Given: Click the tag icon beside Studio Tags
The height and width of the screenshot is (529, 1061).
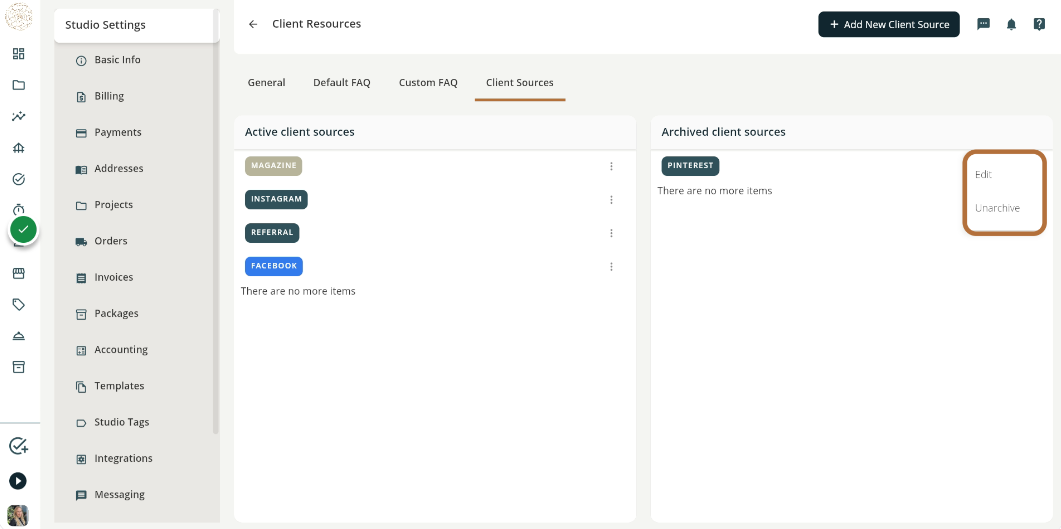Looking at the screenshot, I should (81, 423).
